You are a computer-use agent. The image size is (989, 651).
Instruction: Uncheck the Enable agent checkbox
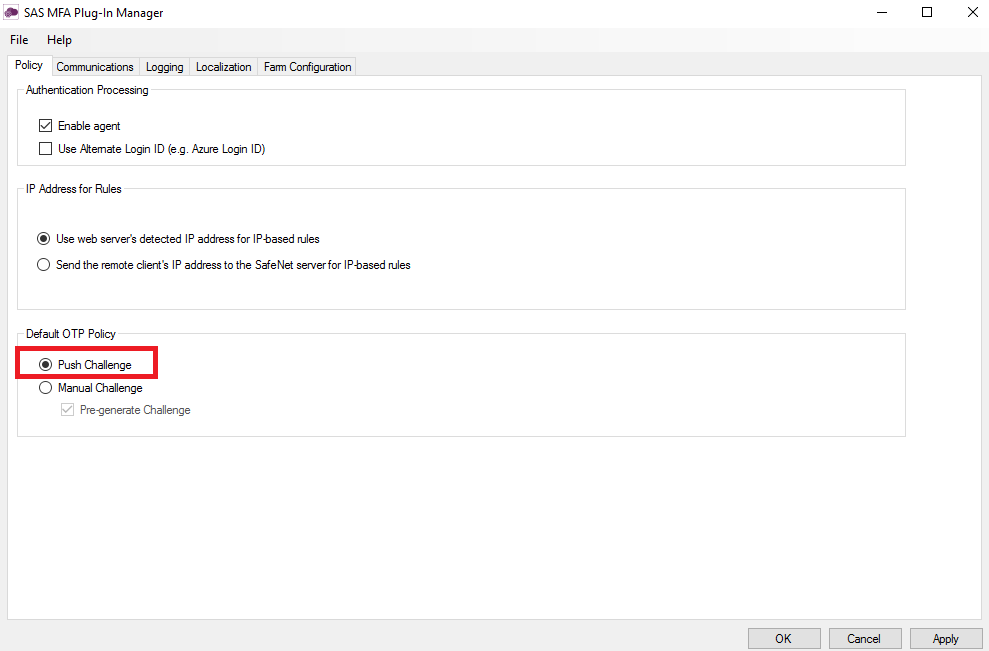tap(45, 126)
